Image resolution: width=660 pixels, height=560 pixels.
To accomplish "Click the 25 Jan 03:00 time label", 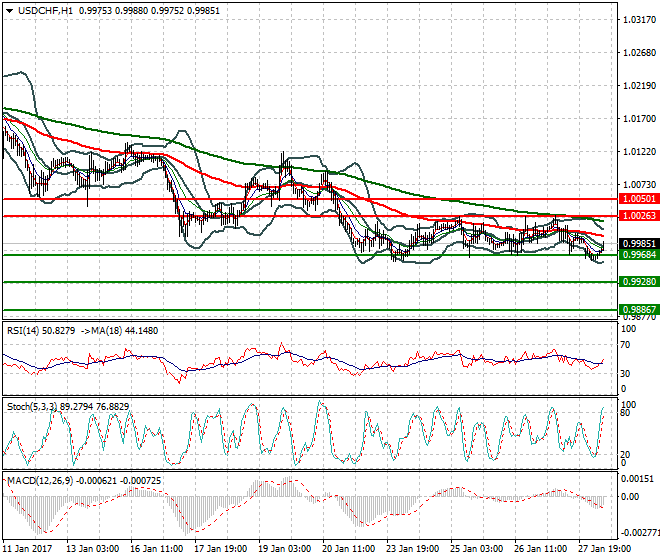I will click(x=476, y=549).
